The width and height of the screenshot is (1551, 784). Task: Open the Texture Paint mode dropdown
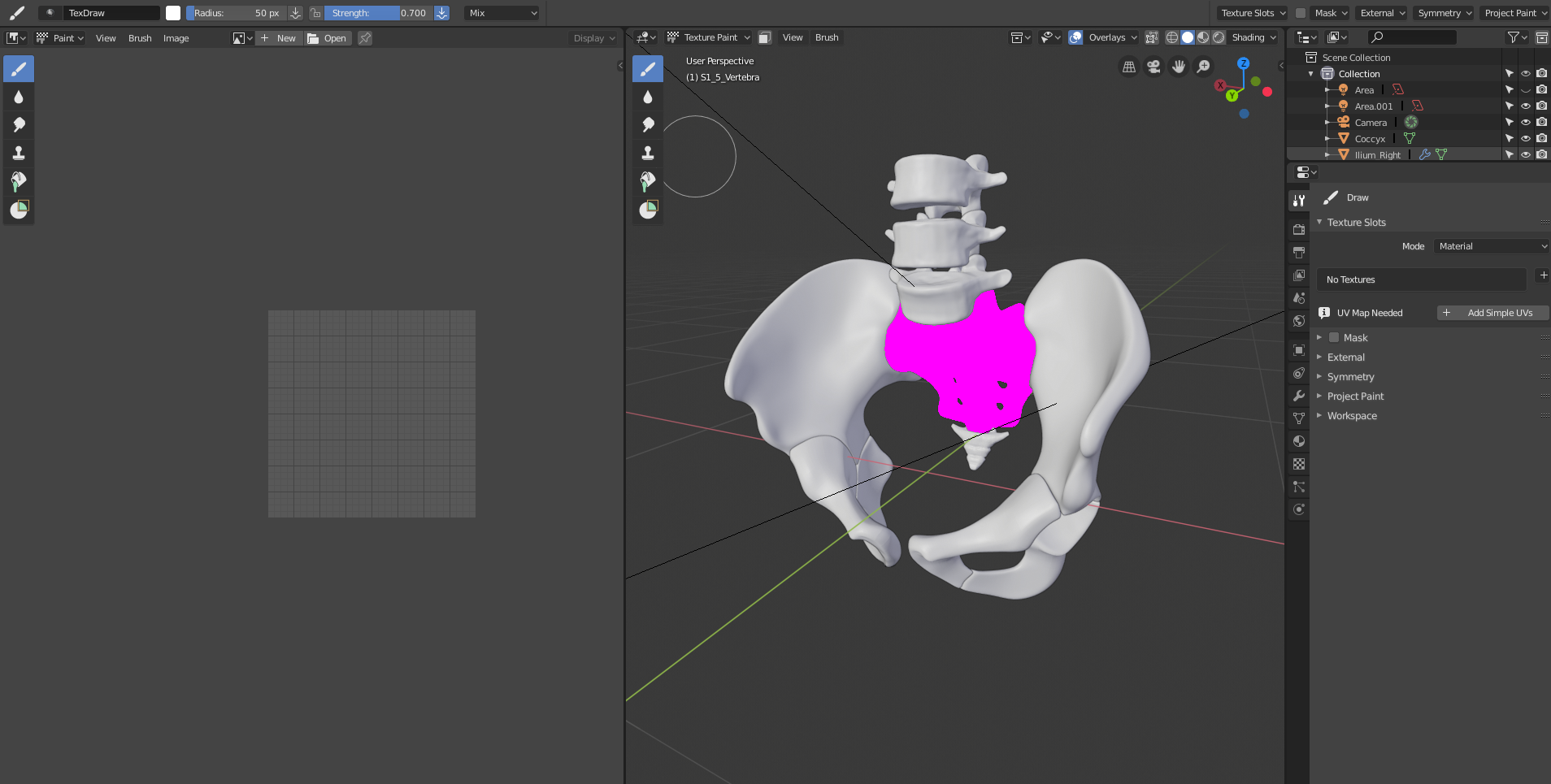(709, 37)
